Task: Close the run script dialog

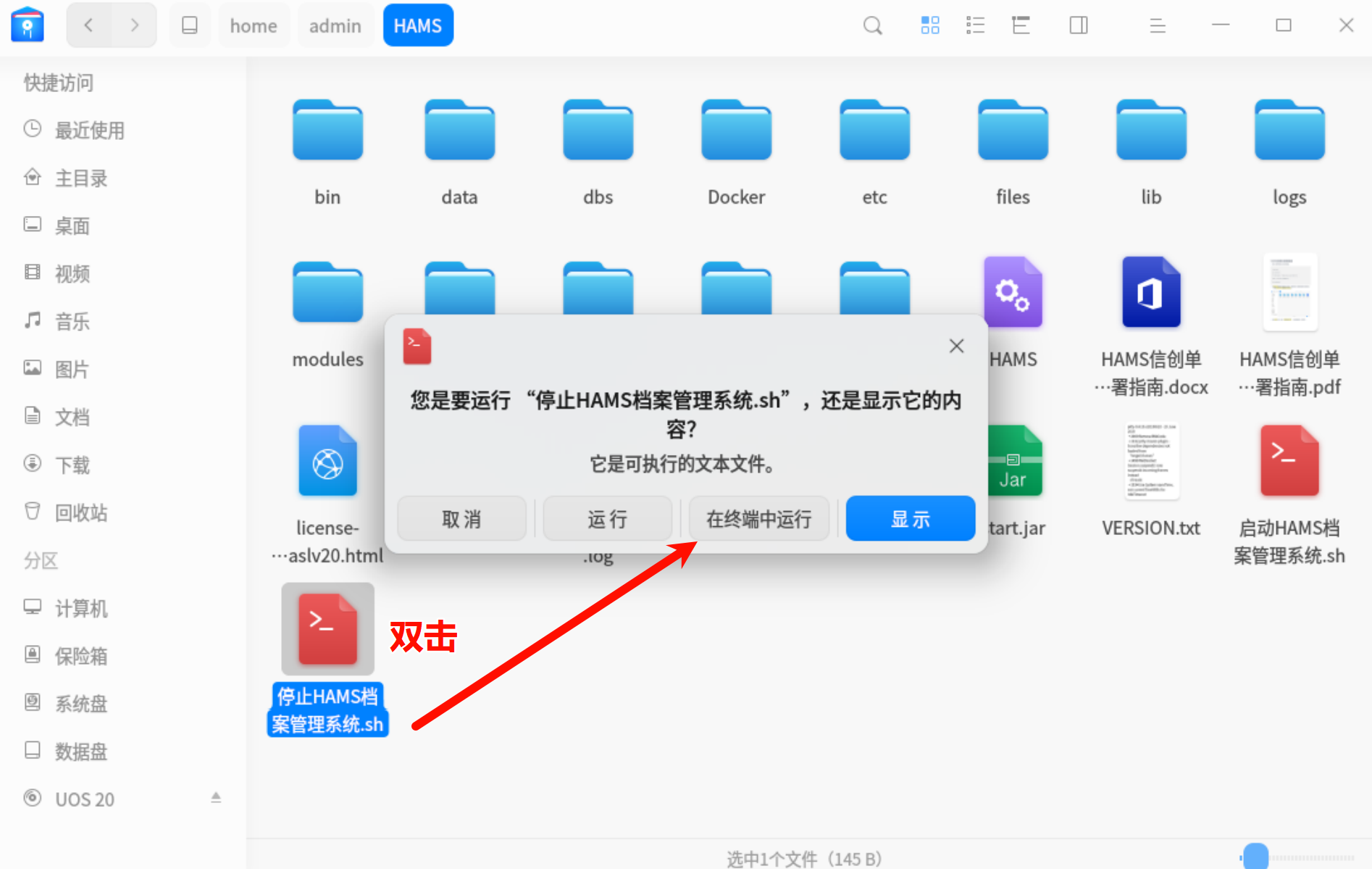Action: pyautogui.click(x=956, y=346)
